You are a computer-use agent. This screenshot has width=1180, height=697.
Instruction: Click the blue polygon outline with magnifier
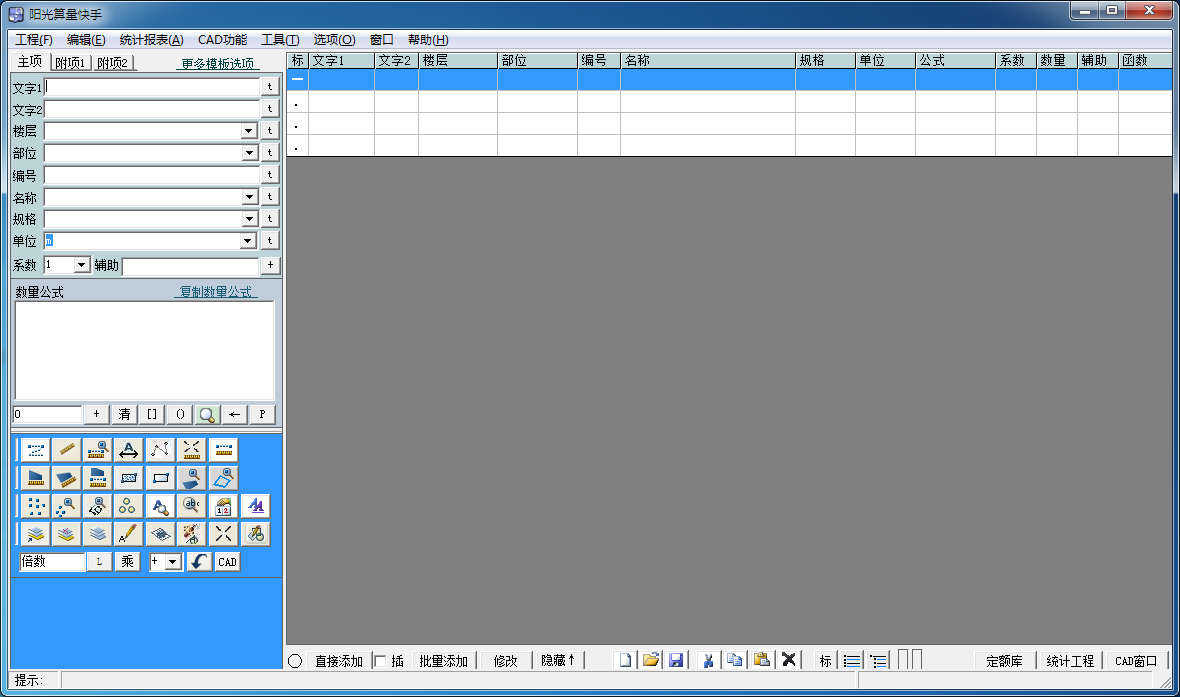[223, 478]
